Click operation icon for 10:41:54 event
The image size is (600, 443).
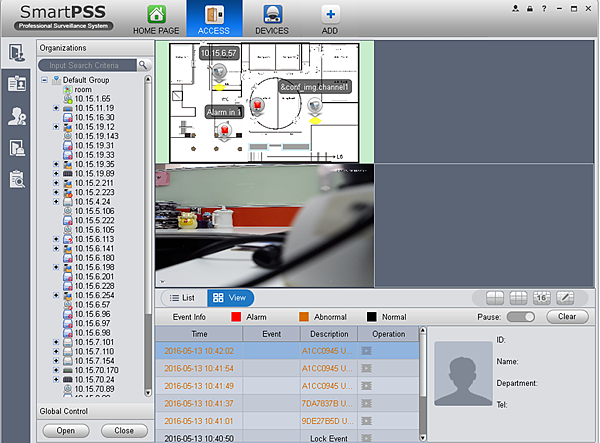click(366, 368)
